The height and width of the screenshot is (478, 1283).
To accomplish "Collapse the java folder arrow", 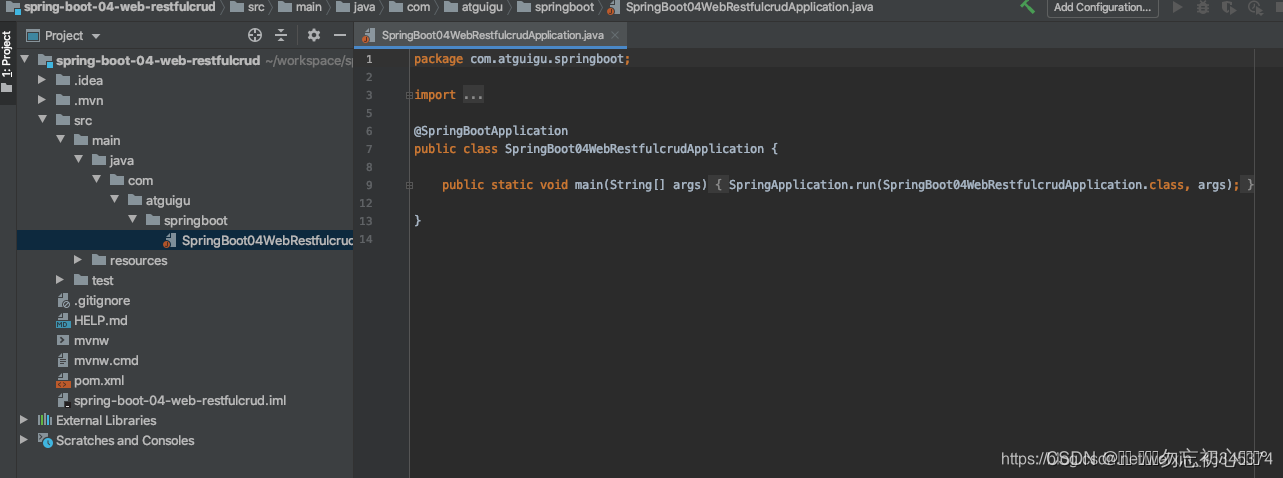I will [78, 160].
